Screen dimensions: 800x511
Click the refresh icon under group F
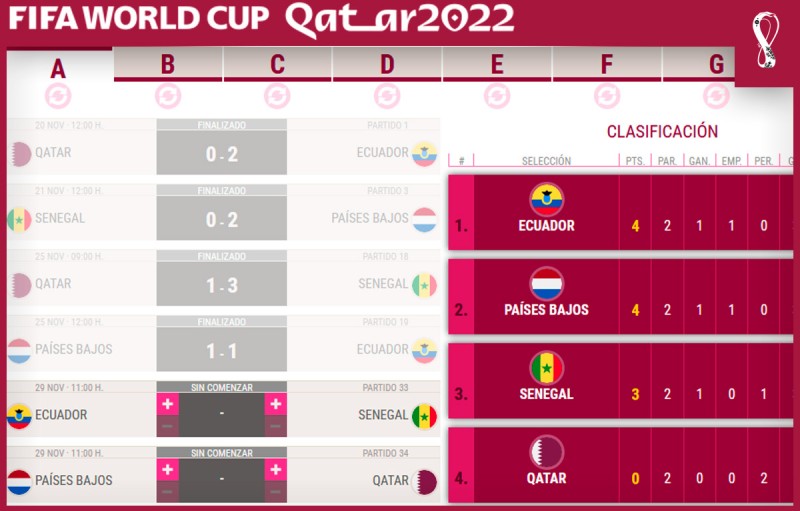click(x=607, y=96)
